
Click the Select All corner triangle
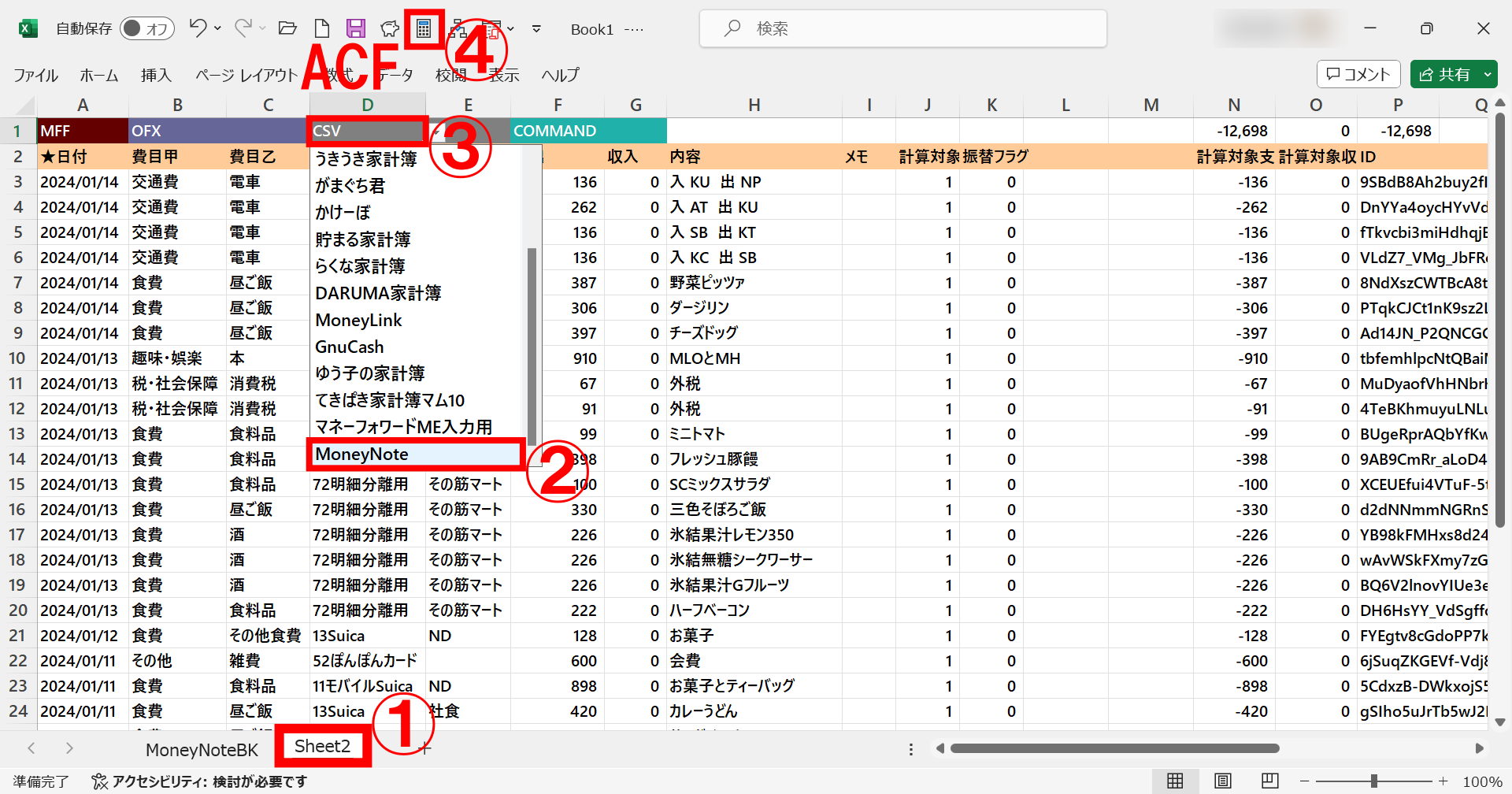(26, 106)
